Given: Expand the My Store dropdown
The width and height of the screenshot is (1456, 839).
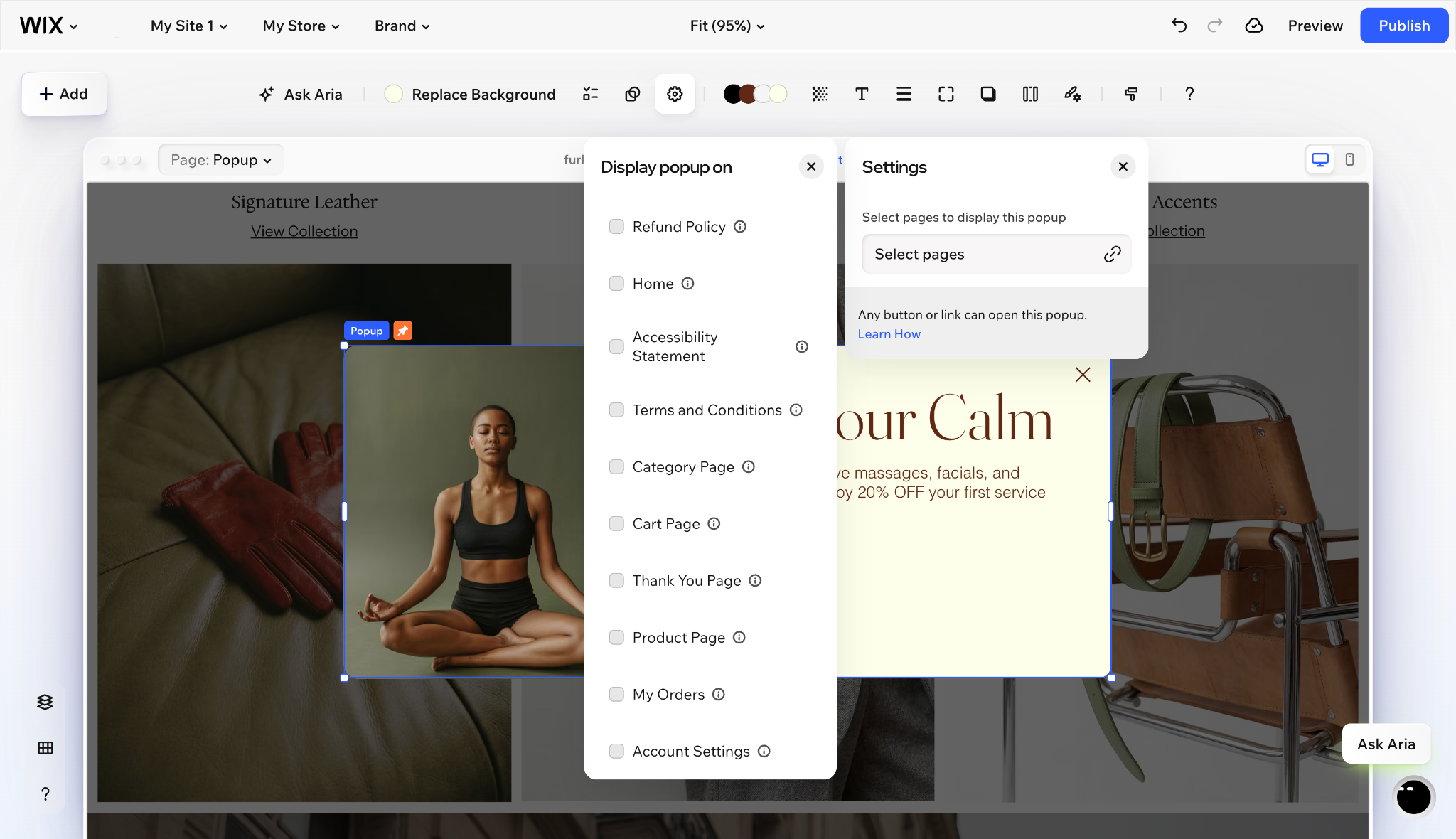Looking at the screenshot, I should [x=301, y=26].
